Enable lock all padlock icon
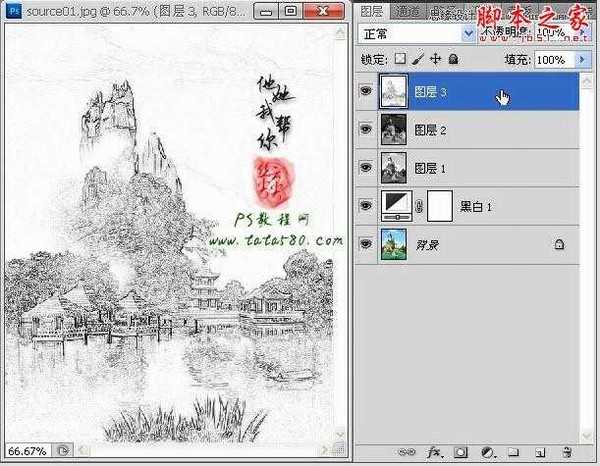This screenshot has height=466, width=600. coord(453,59)
